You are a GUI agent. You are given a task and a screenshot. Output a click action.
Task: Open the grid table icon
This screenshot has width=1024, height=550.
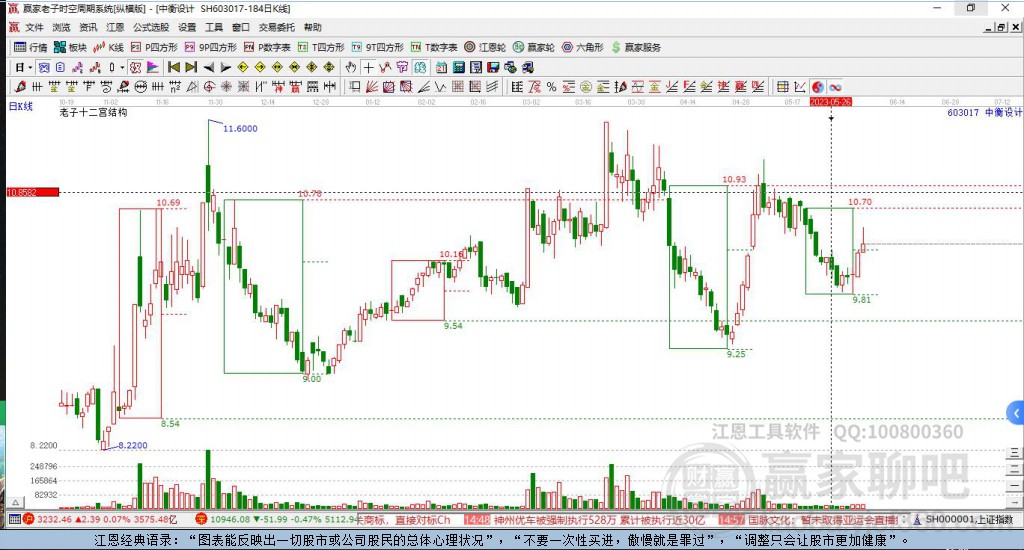point(782,86)
